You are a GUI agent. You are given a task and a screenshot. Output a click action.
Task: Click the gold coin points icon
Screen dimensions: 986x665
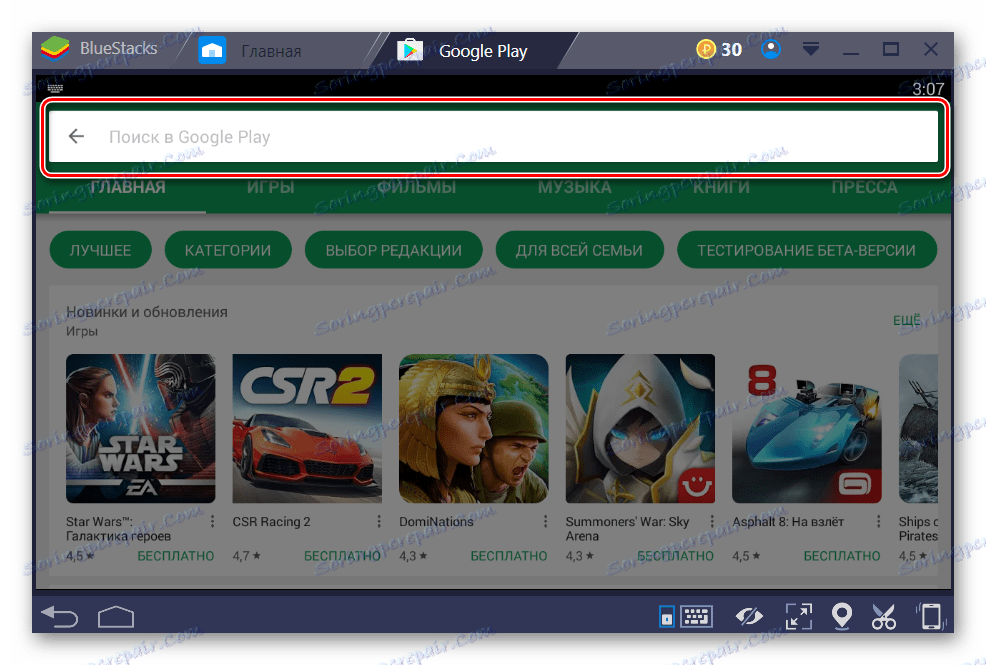point(706,49)
